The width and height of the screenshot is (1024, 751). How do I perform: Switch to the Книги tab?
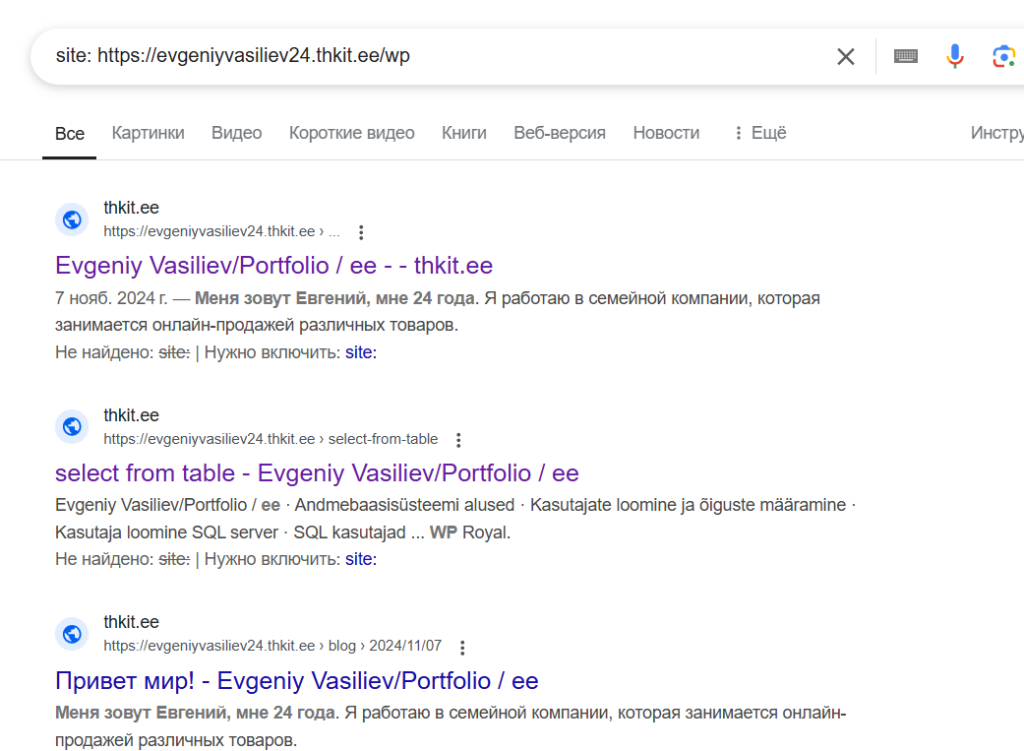(464, 133)
